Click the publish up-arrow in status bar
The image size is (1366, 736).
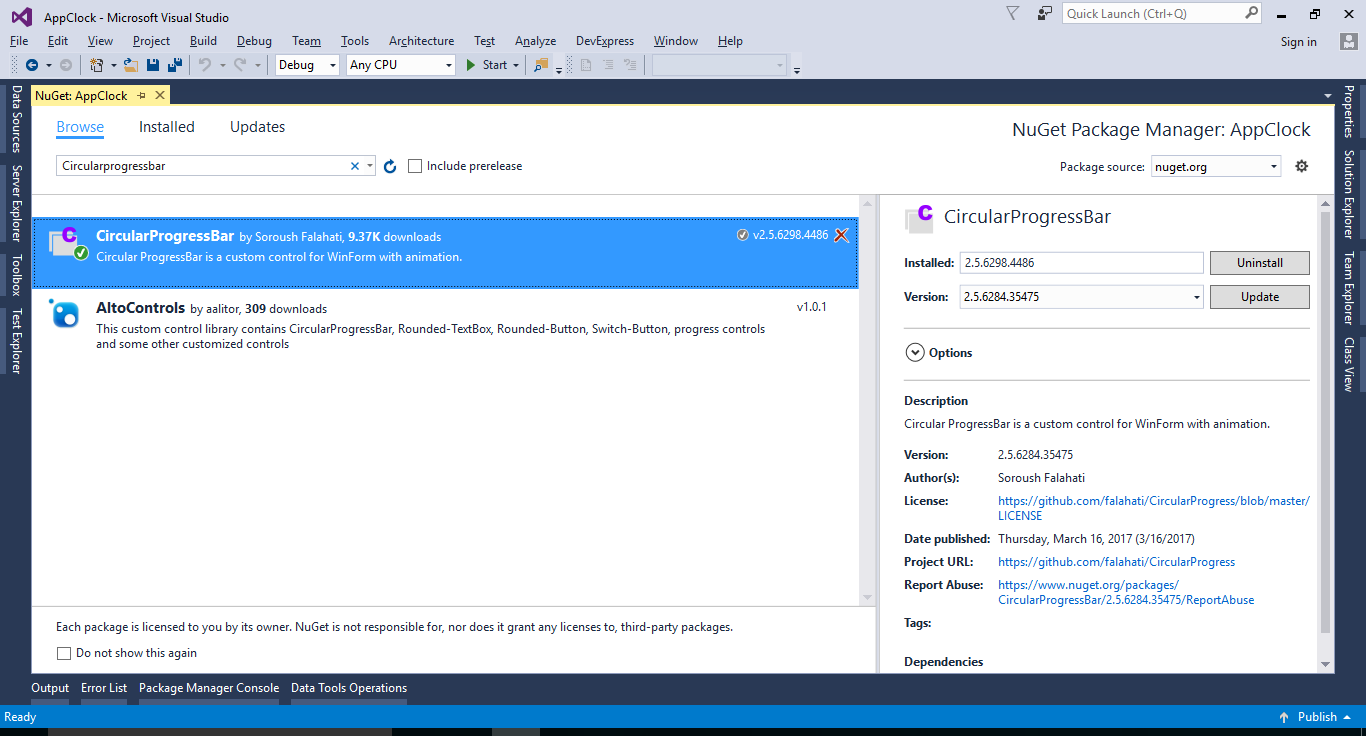(1284, 717)
